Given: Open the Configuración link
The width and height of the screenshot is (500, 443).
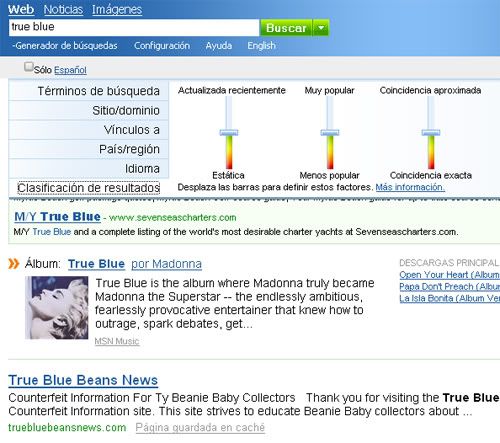Looking at the screenshot, I should tap(162, 46).
